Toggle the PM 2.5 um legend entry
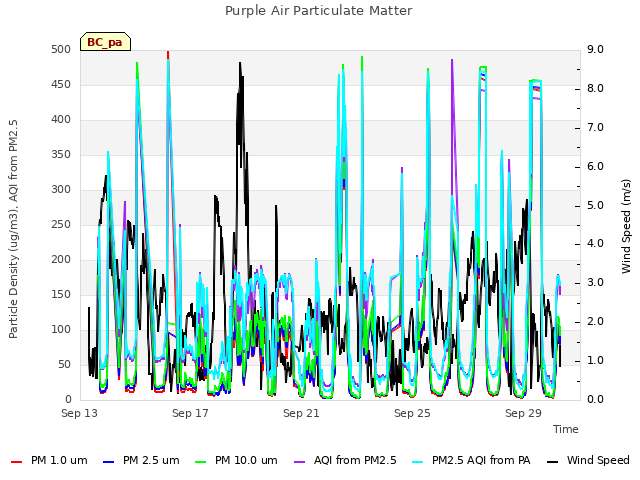 tap(141, 460)
